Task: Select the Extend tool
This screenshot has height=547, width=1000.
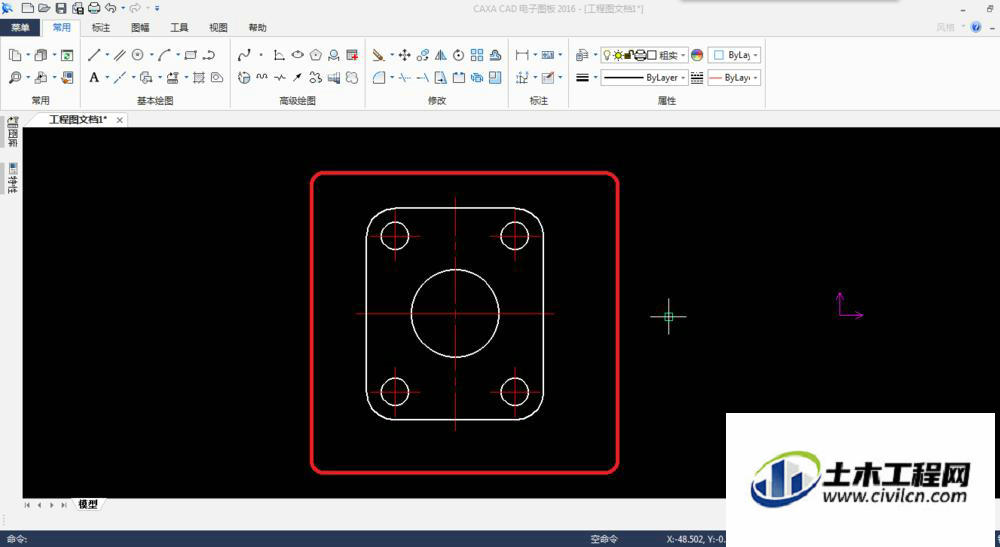Action: coord(422,78)
